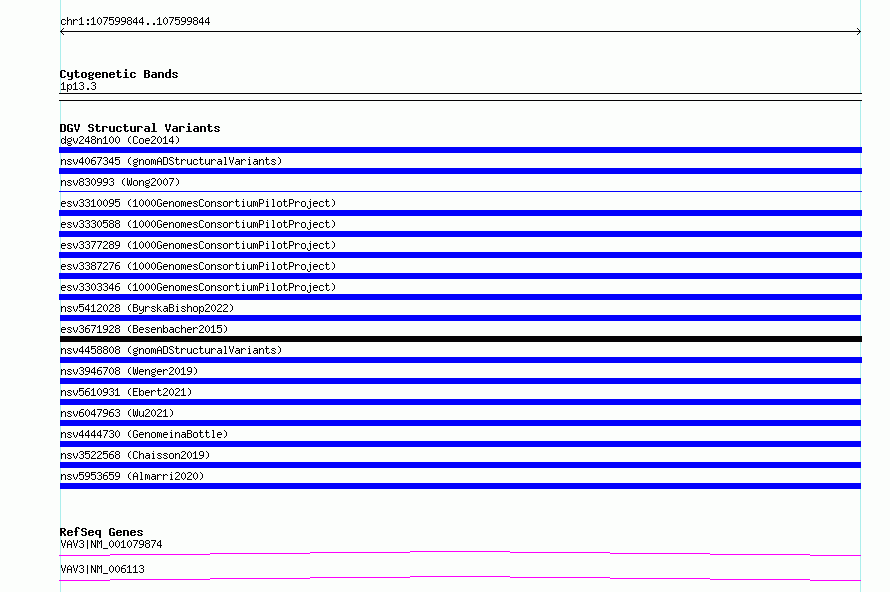The height and width of the screenshot is (592, 890).
Task: Open nsv5953659 (Almarri2020) label
Action: tap(132, 476)
